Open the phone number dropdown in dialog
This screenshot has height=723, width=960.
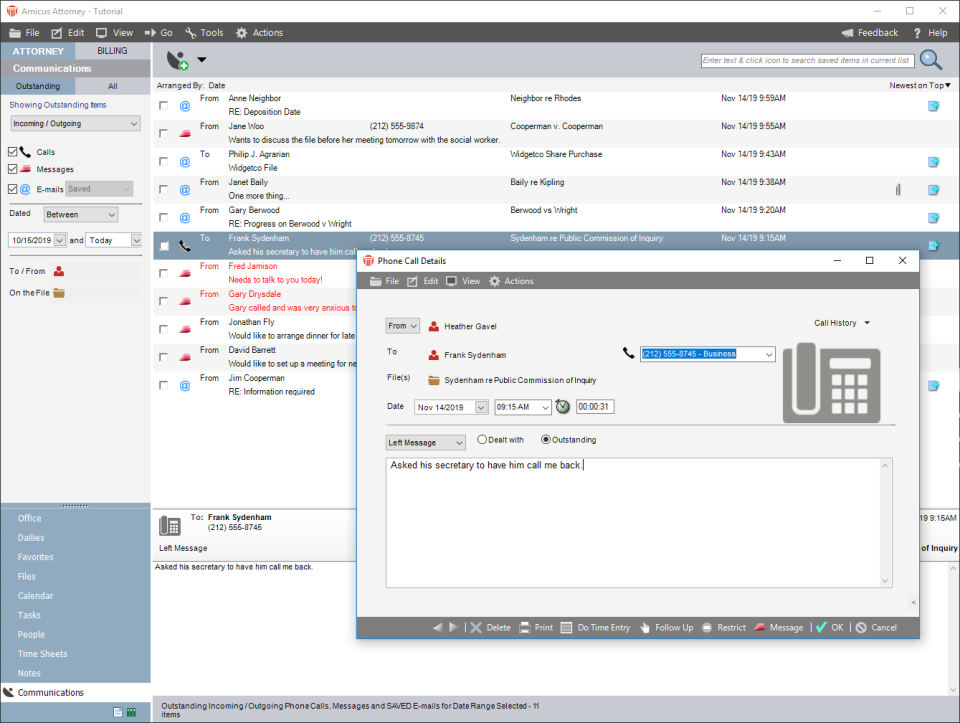tap(769, 354)
